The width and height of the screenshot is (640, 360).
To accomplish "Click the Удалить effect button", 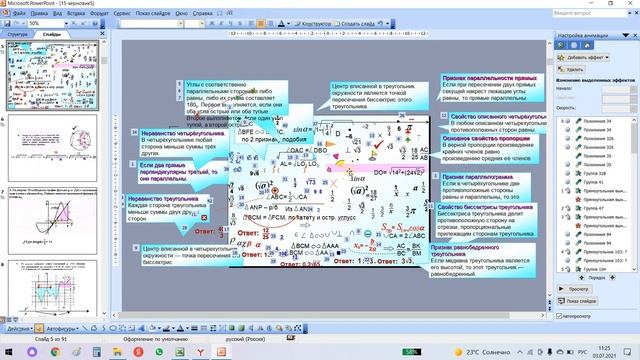I will click(x=571, y=69).
